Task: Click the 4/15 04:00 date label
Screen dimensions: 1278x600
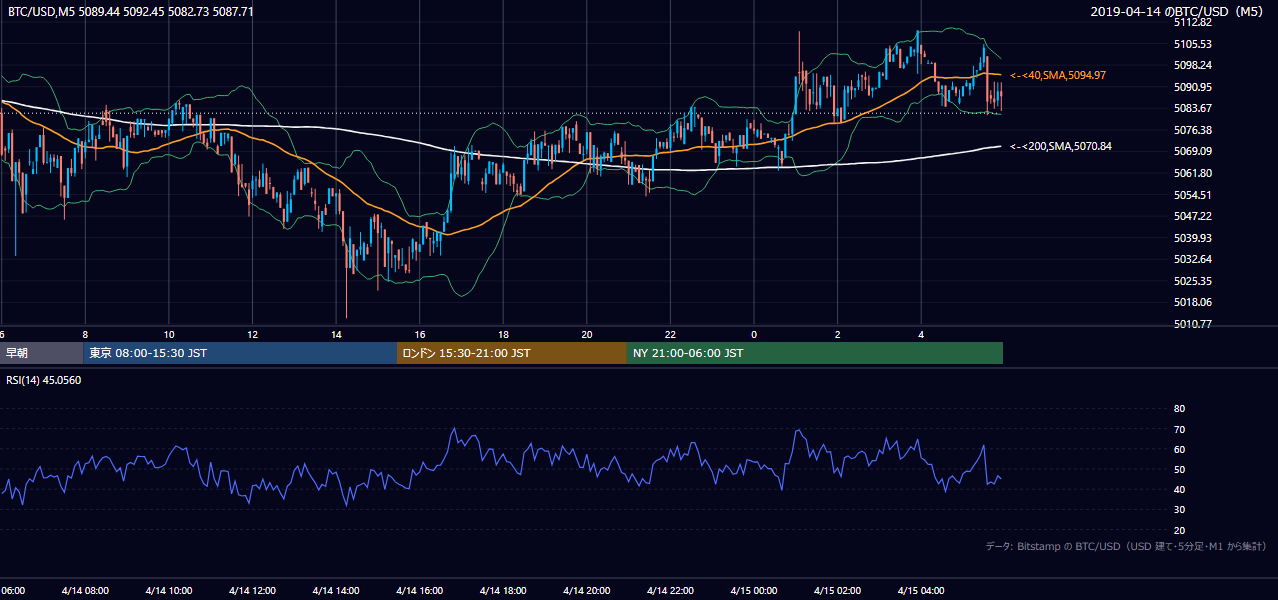Action: click(921, 591)
